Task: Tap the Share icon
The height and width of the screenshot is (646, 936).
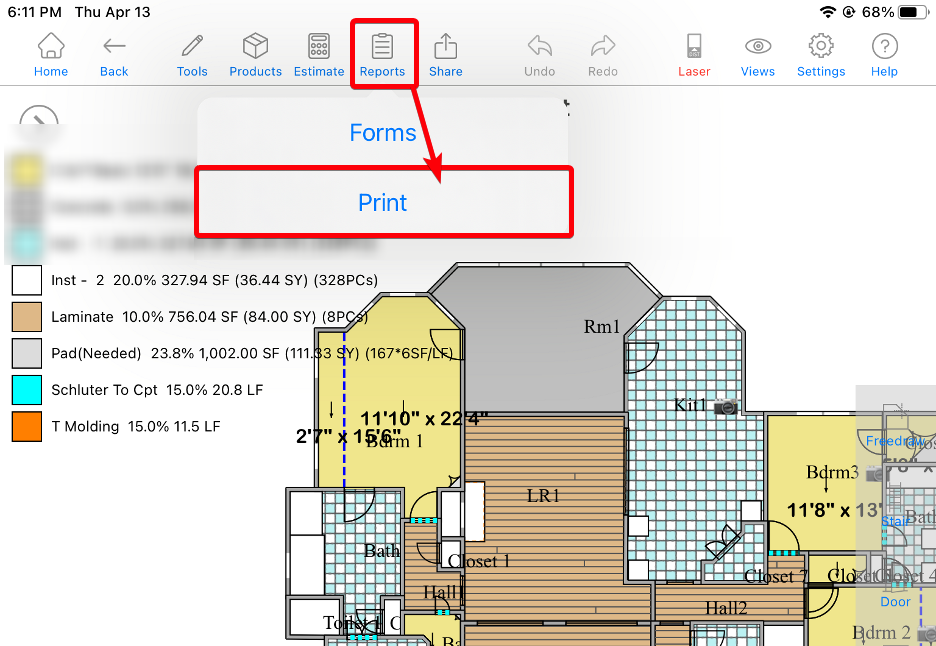Action: click(446, 55)
